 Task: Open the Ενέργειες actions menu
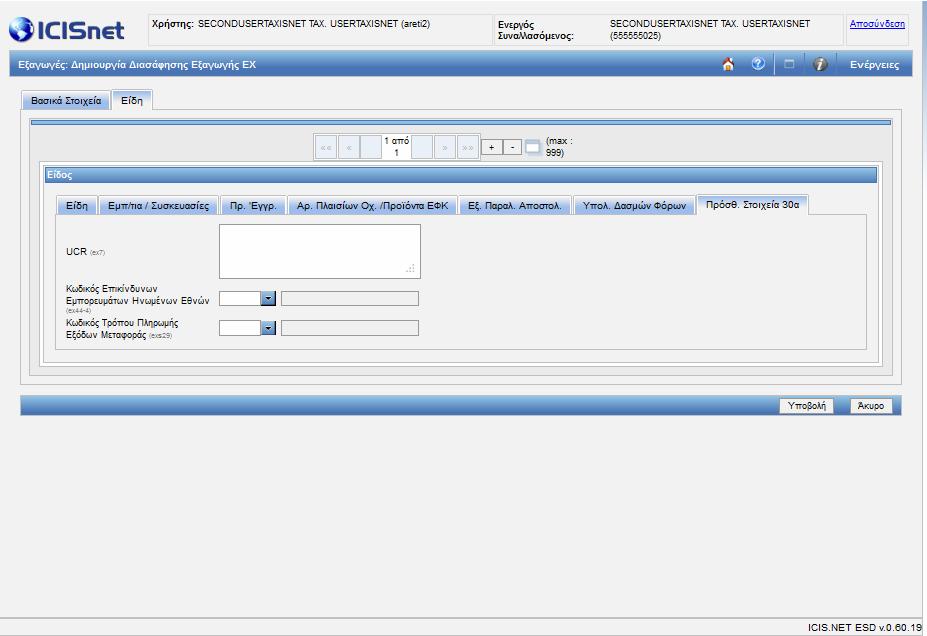tap(874, 64)
